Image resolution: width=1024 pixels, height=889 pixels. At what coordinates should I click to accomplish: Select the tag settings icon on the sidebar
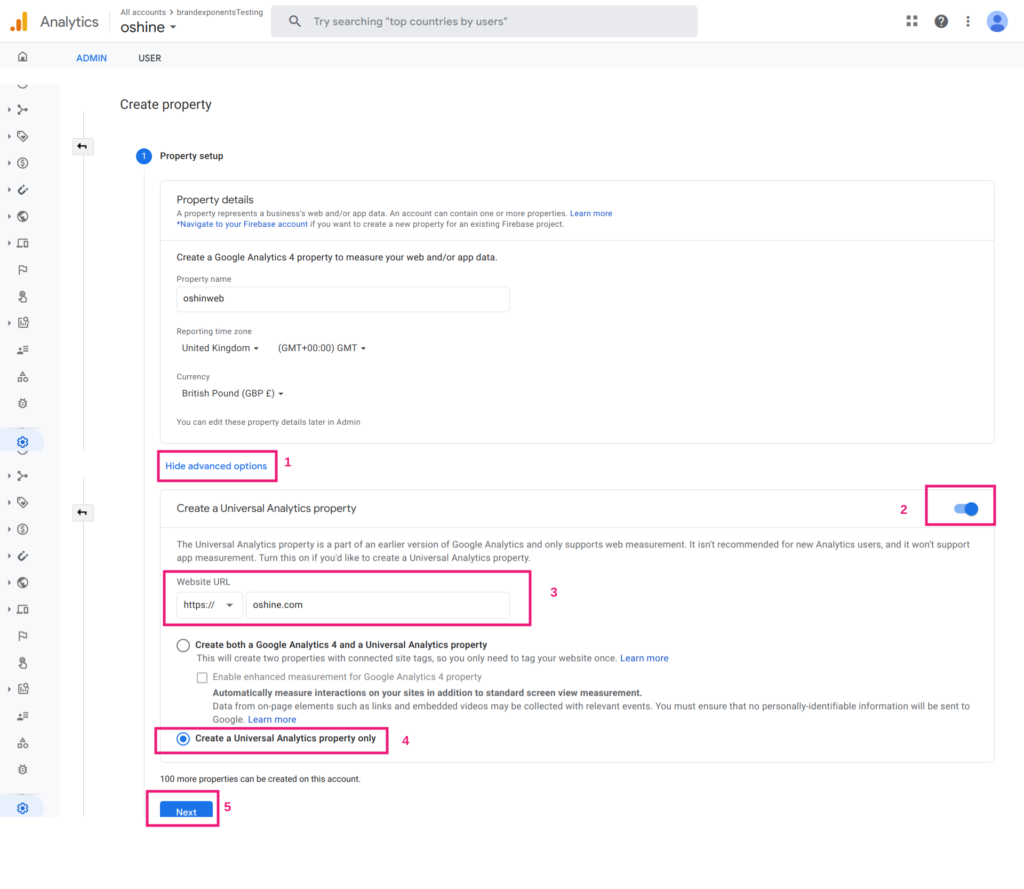coord(22,135)
